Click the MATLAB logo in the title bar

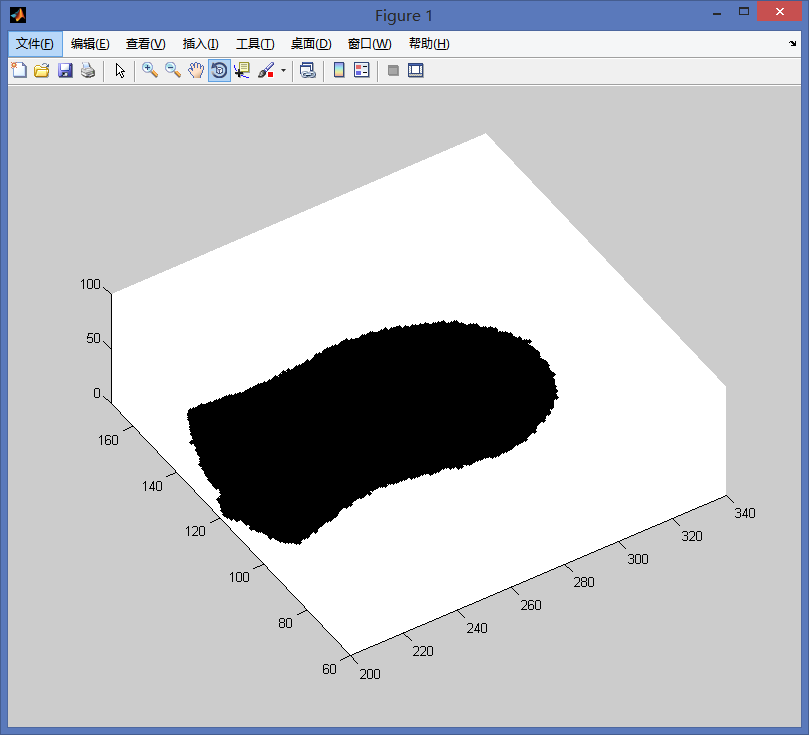coord(18,15)
